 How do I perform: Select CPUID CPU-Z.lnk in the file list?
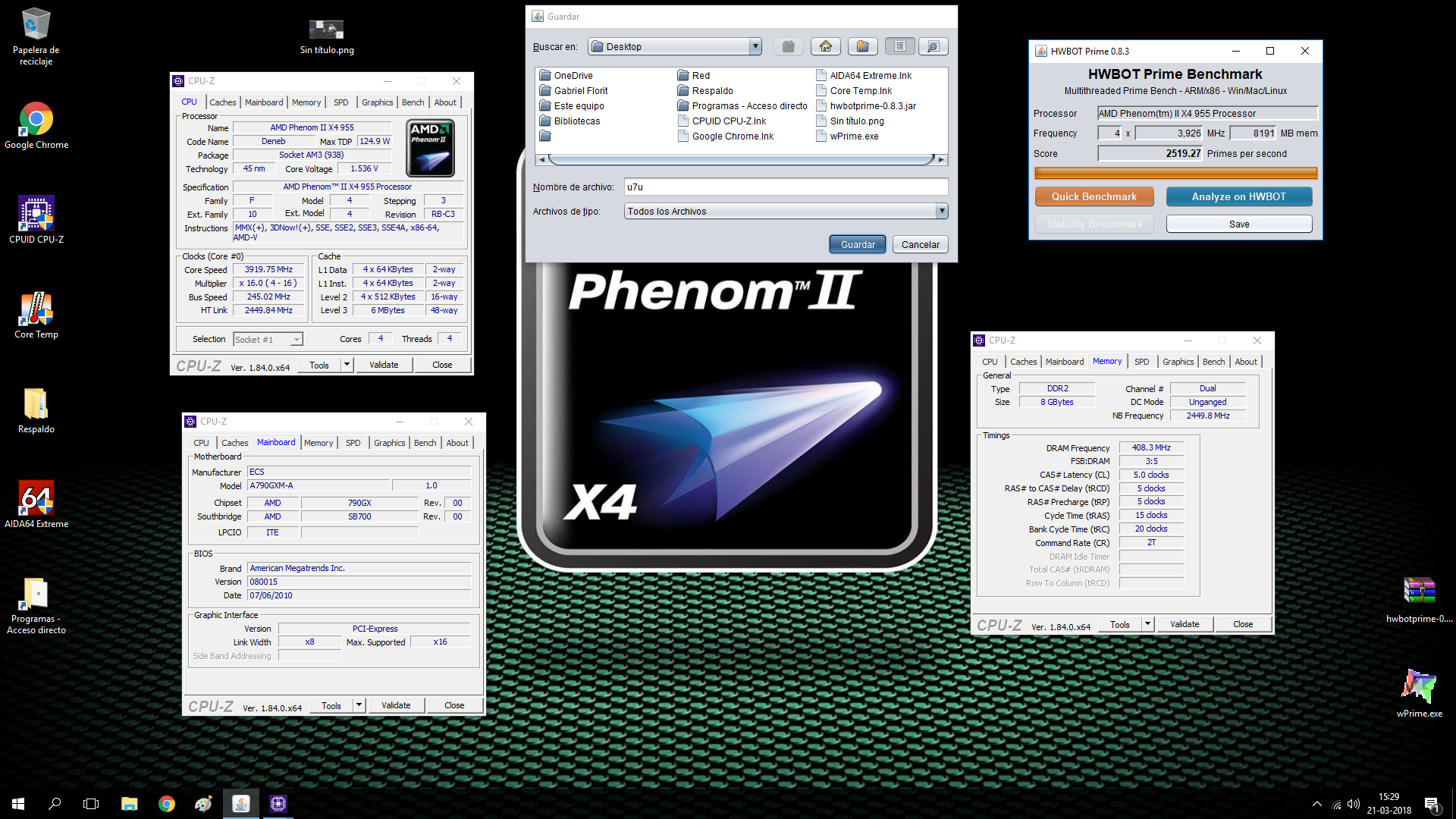721,121
